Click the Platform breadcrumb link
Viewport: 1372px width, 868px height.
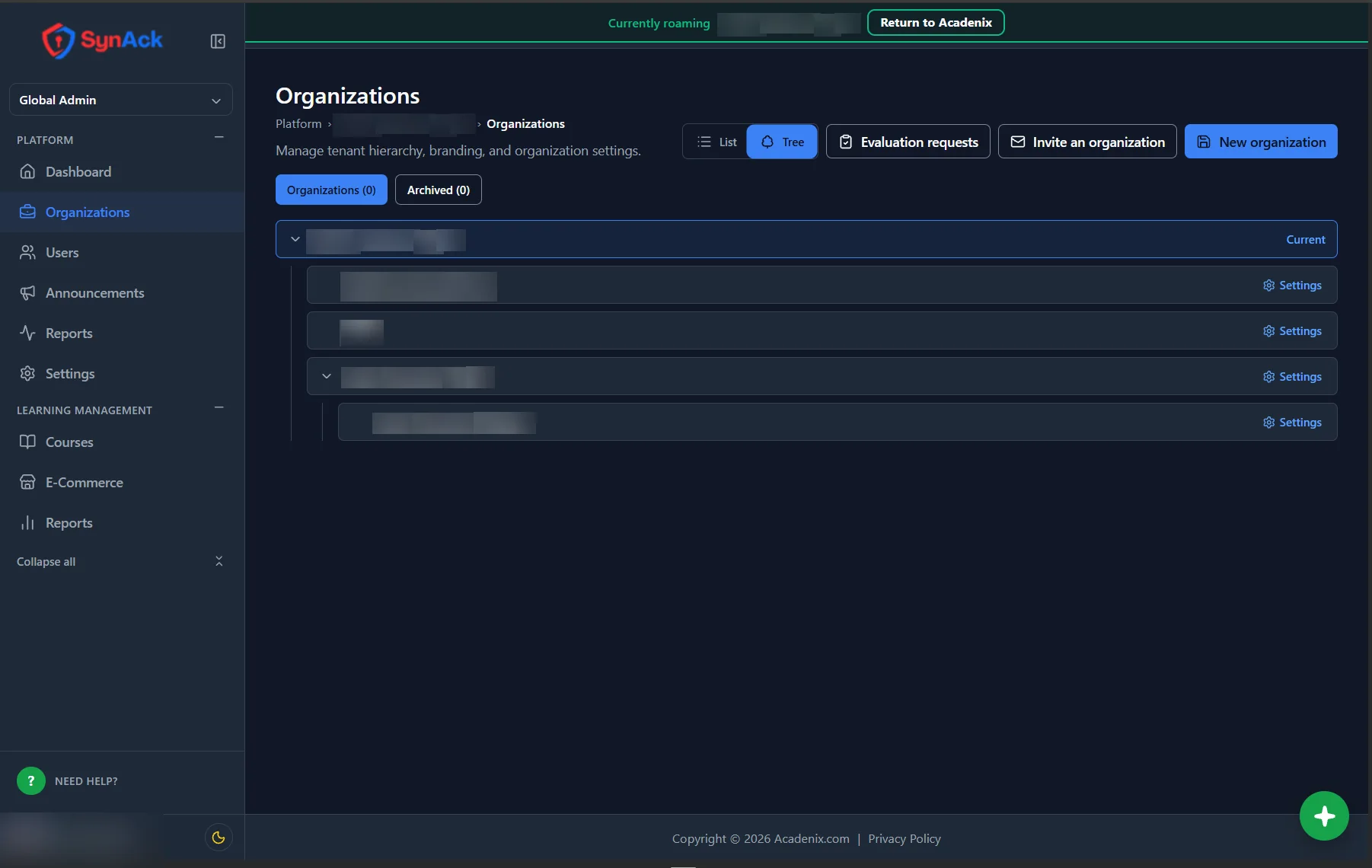coord(298,123)
